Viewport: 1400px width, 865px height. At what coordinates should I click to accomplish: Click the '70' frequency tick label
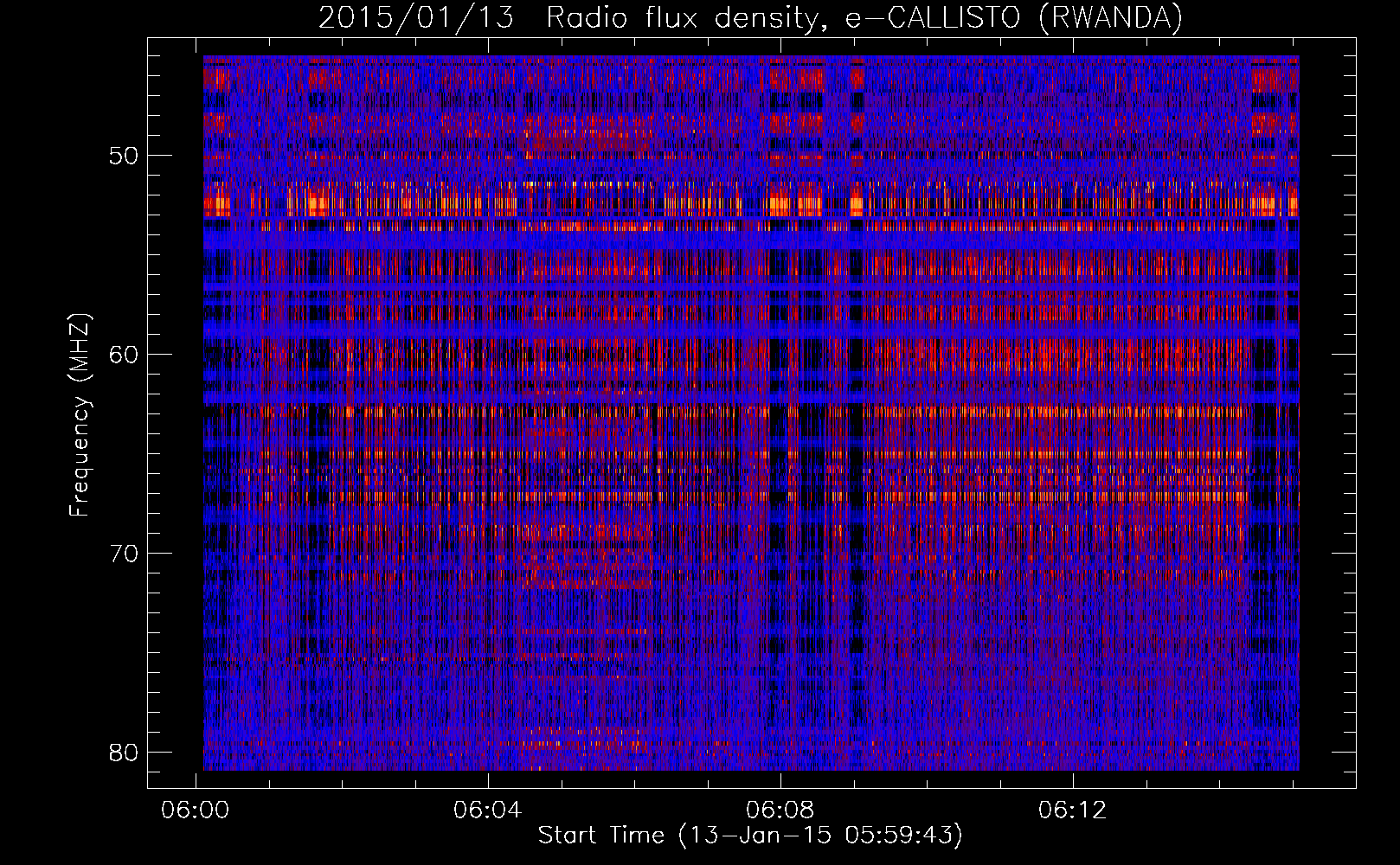point(124,553)
